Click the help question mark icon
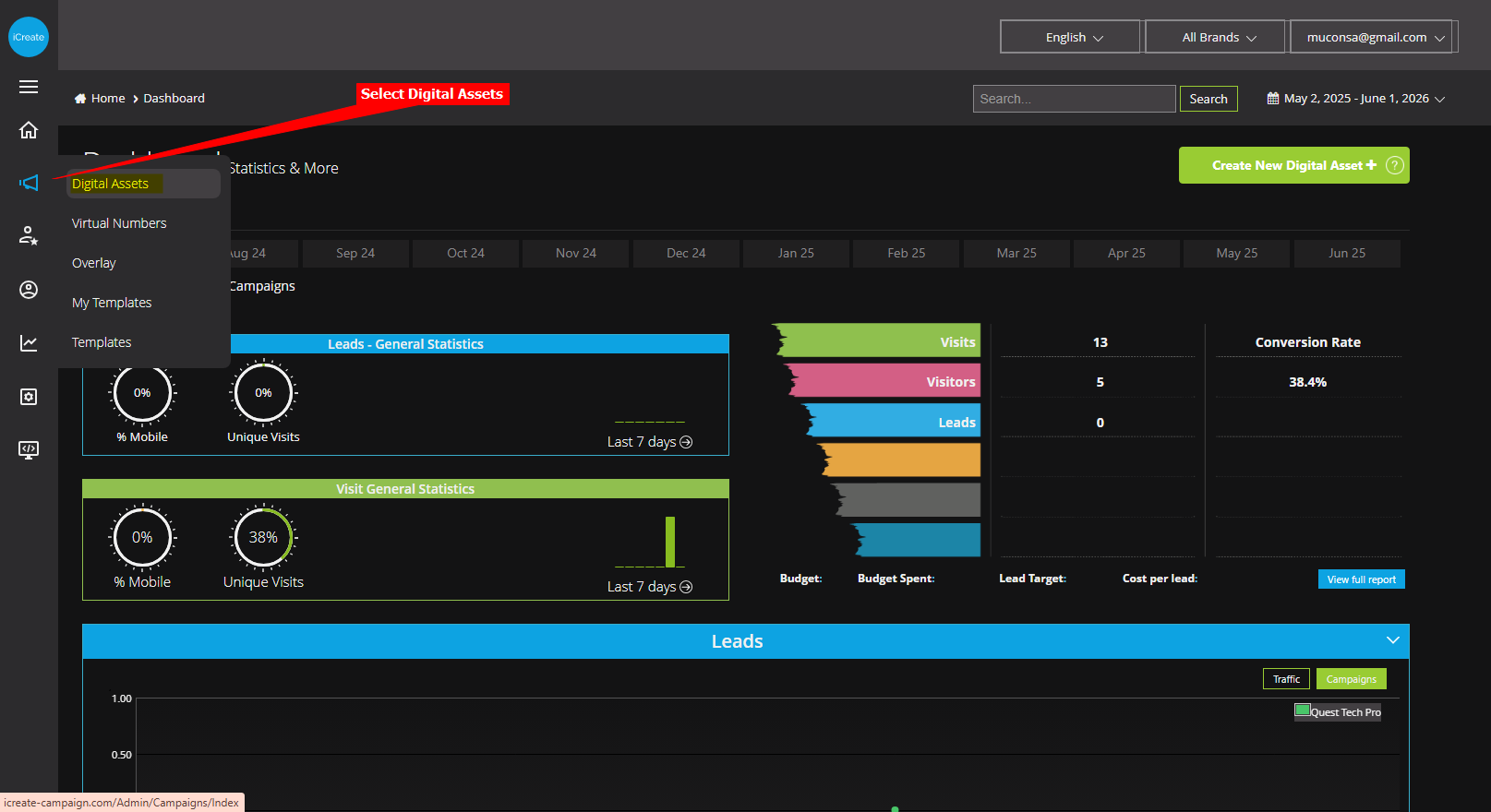 (1395, 165)
